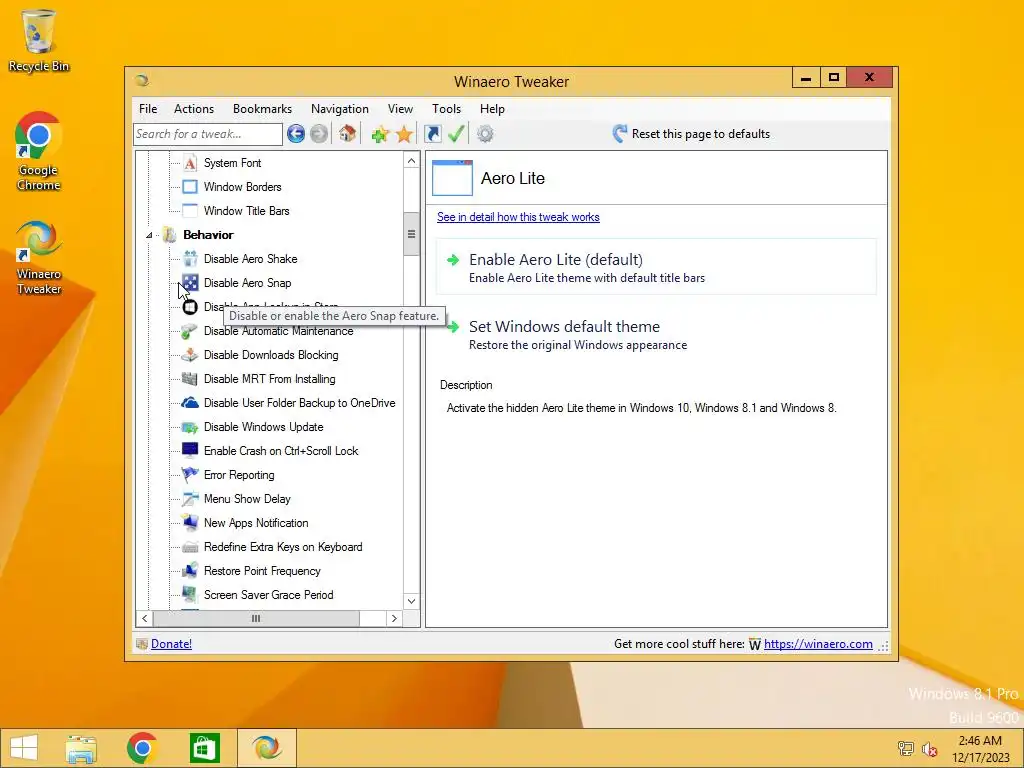Click the Restore Point Frequency icon
This screenshot has width=1024, height=768.
click(x=190, y=571)
